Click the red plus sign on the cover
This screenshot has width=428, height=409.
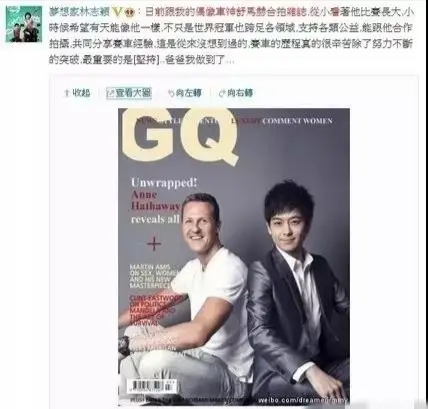154,244
